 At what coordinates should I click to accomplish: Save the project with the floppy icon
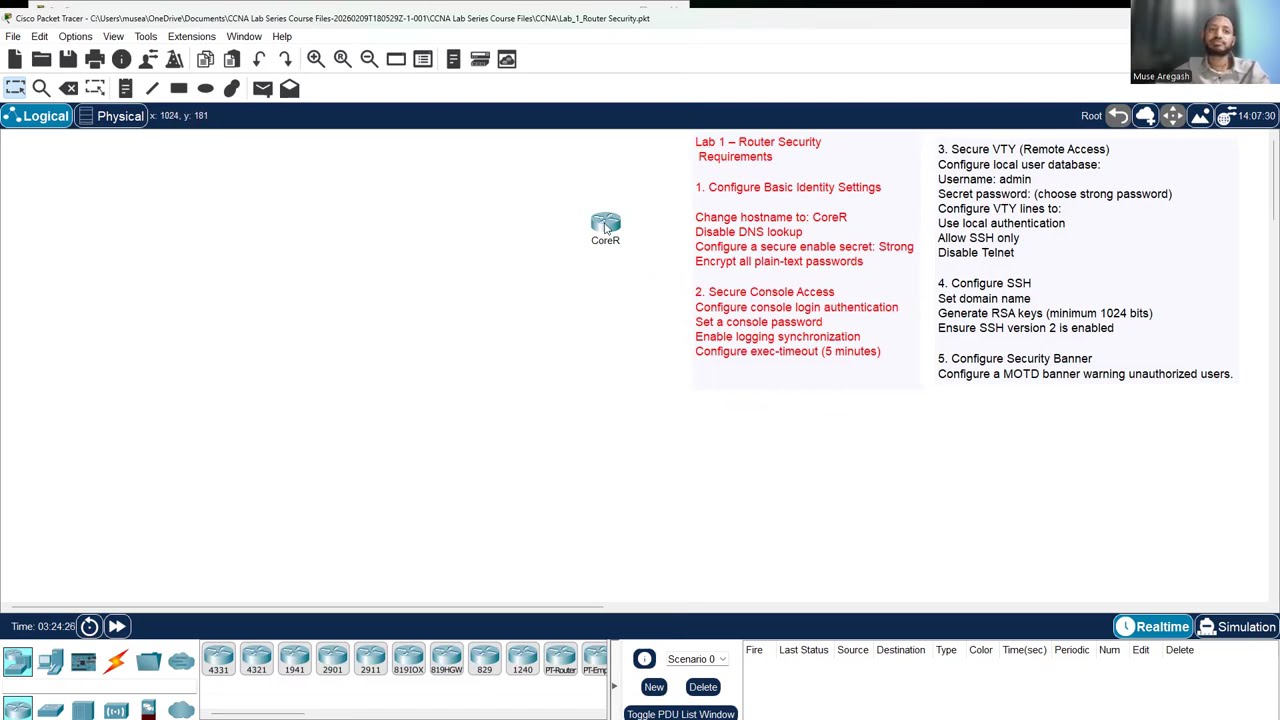point(68,59)
